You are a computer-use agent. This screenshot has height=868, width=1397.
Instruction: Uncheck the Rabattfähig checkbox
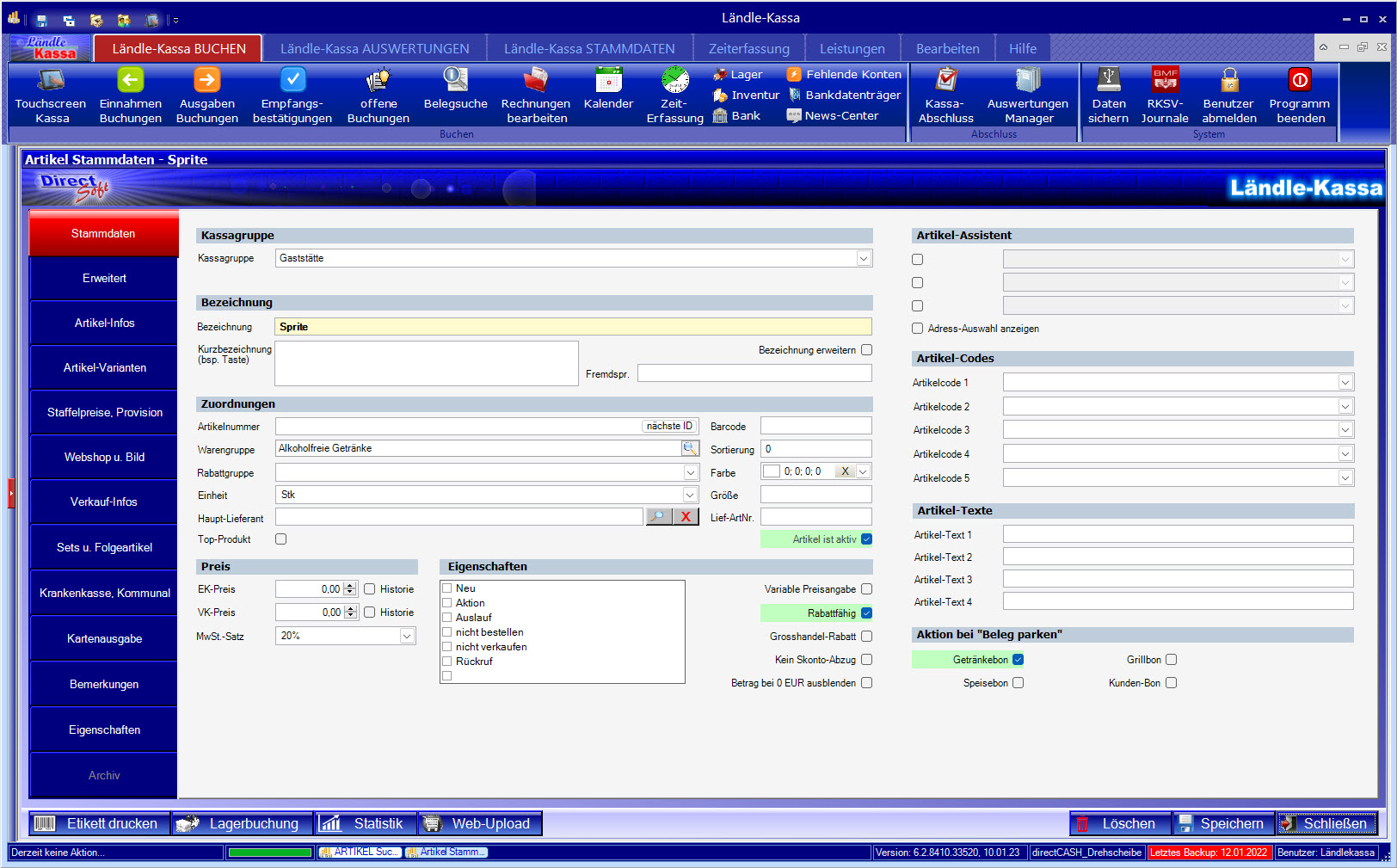[x=866, y=613]
